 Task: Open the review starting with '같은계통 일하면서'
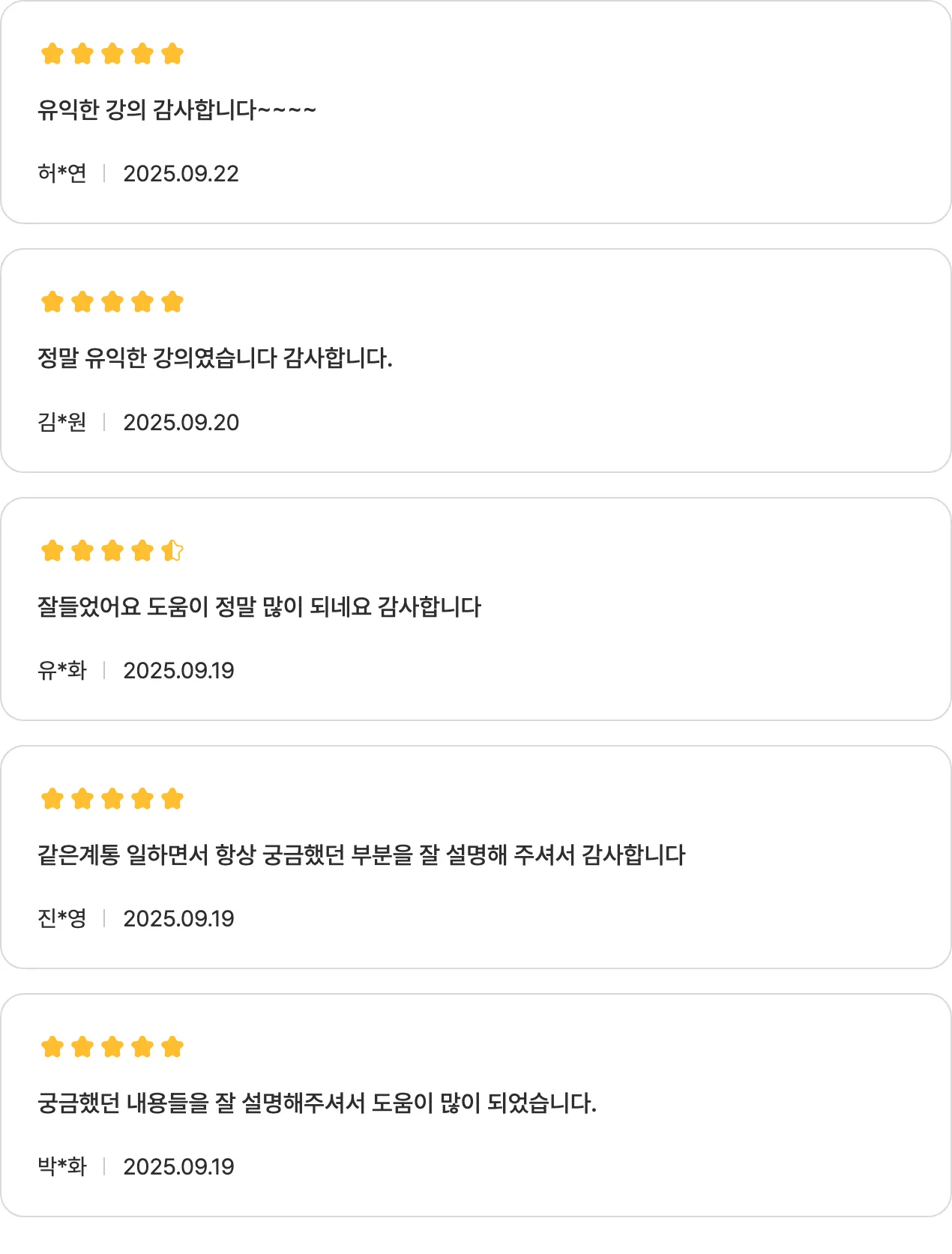tap(361, 855)
